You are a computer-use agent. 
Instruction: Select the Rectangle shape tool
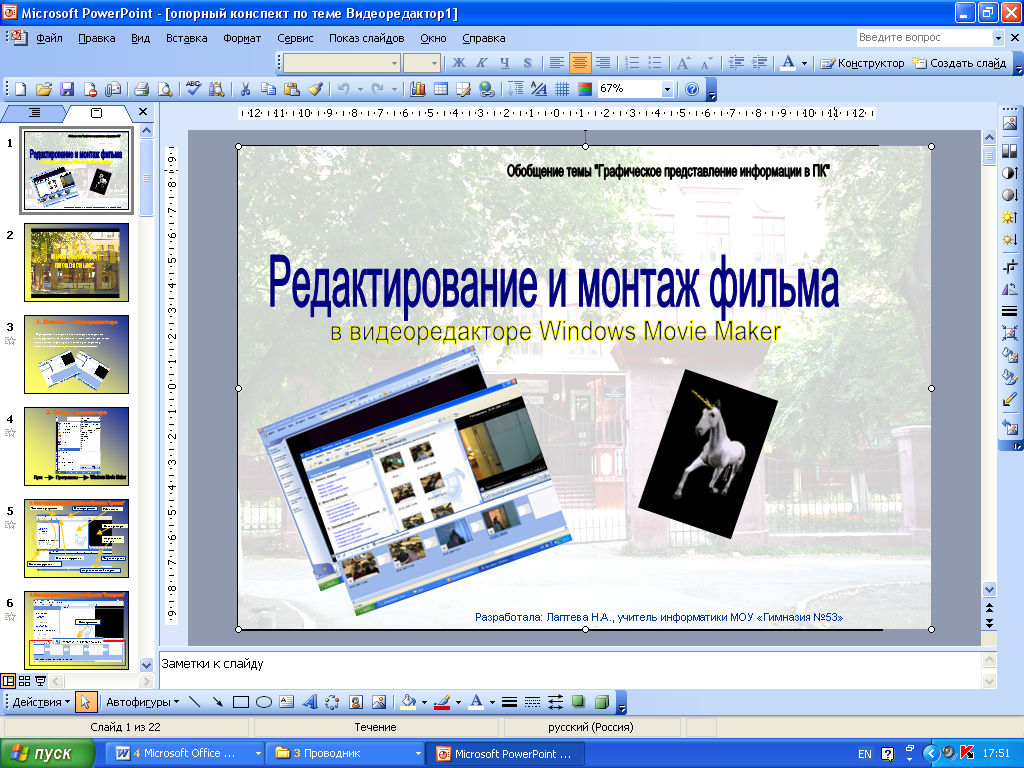pyautogui.click(x=241, y=702)
